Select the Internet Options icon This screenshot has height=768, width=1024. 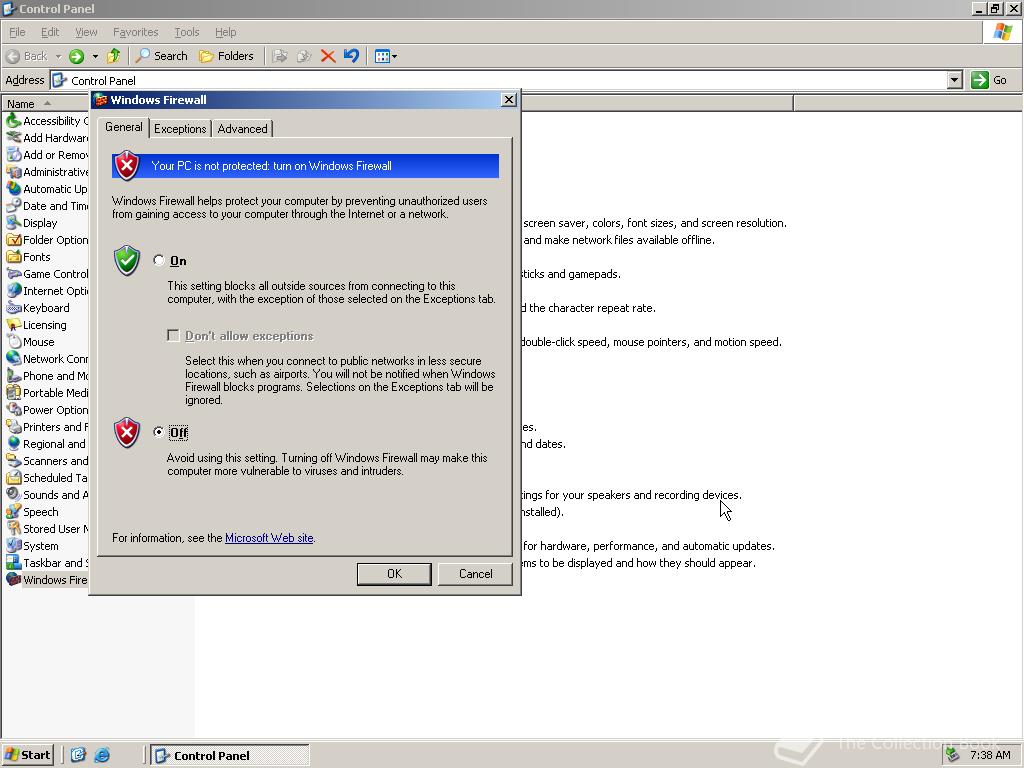click(x=14, y=291)
